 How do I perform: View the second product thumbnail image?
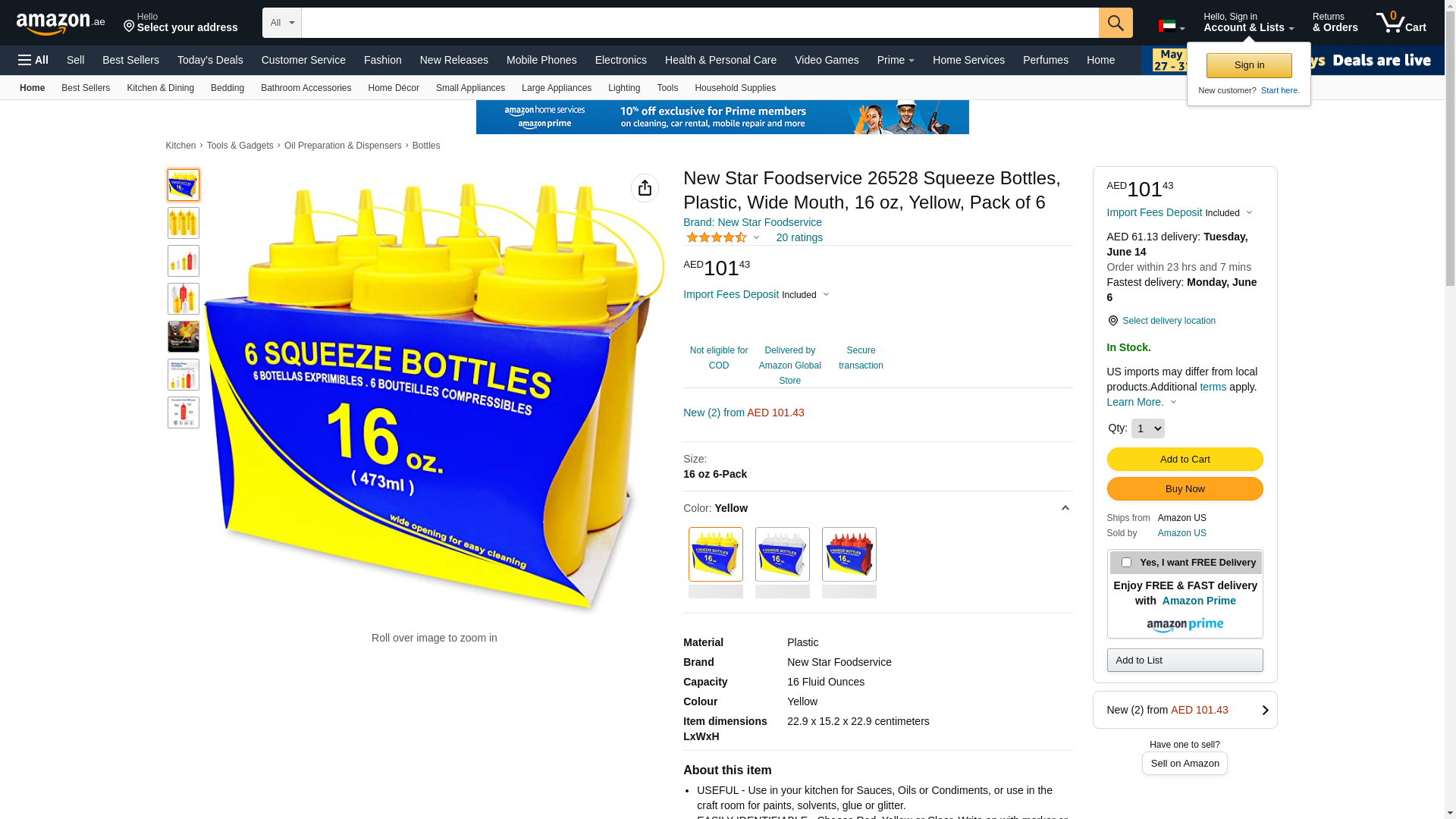pos(184,223)
